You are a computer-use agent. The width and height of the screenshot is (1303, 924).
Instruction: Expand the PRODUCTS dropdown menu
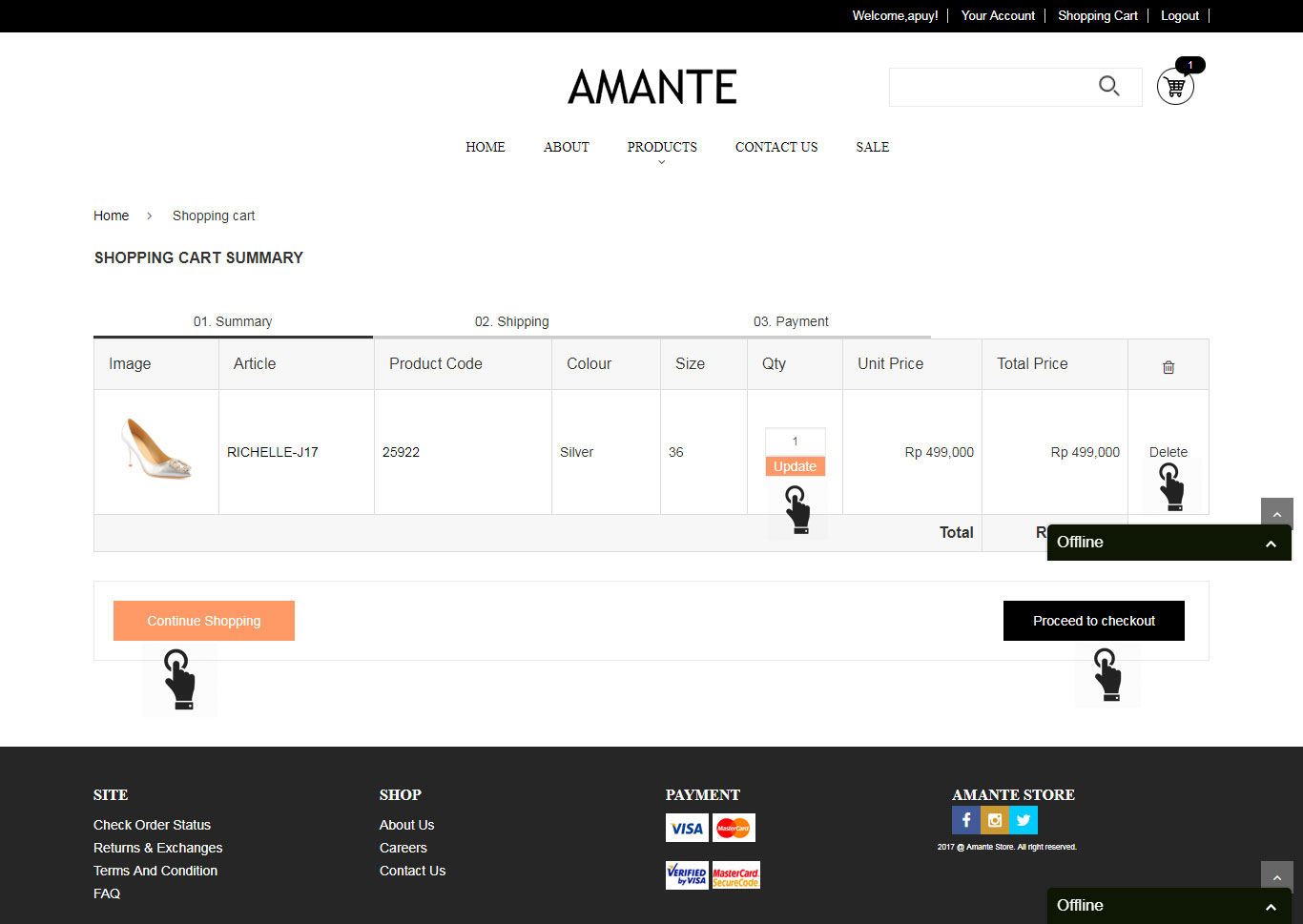pos(662,148)
